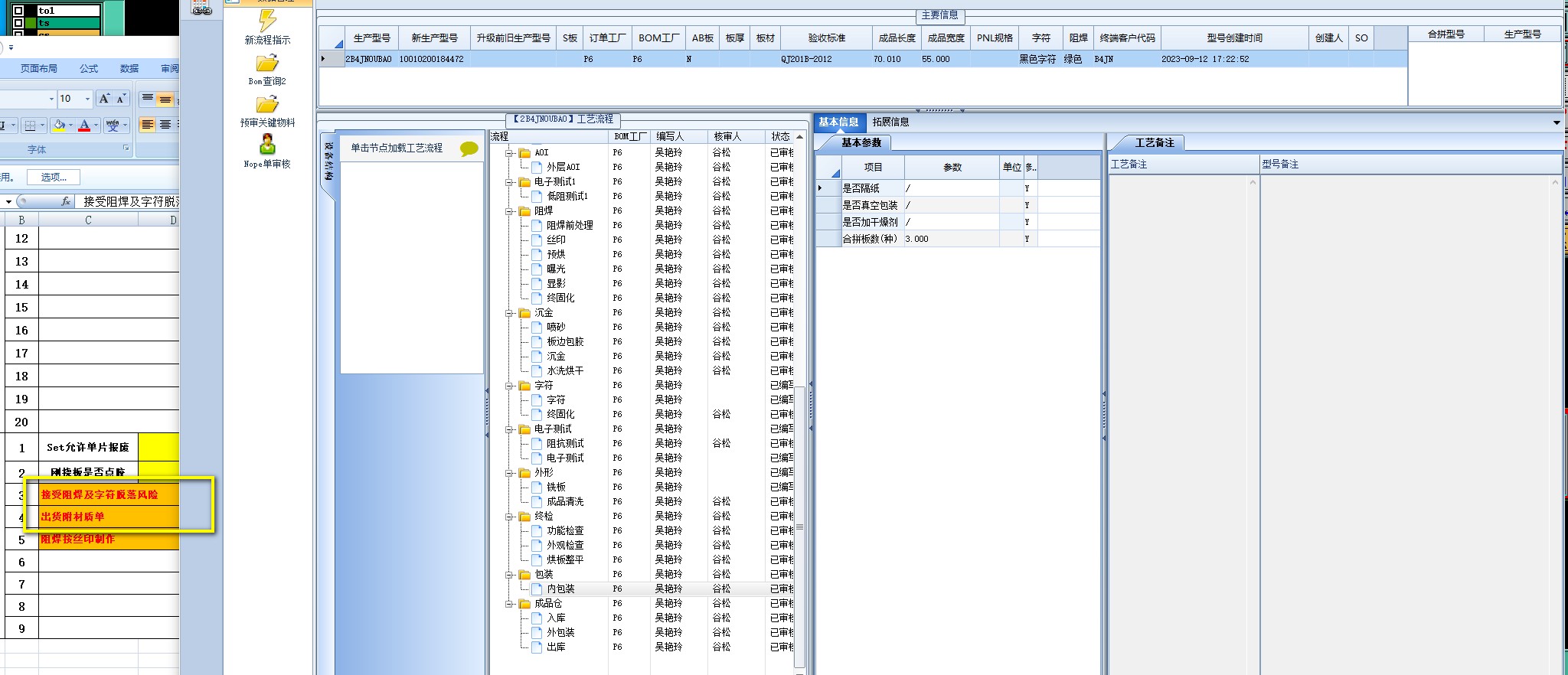Open the 新流程指示 lightning icon
The width and height of the screenshot is (1568, 675).
267,21
